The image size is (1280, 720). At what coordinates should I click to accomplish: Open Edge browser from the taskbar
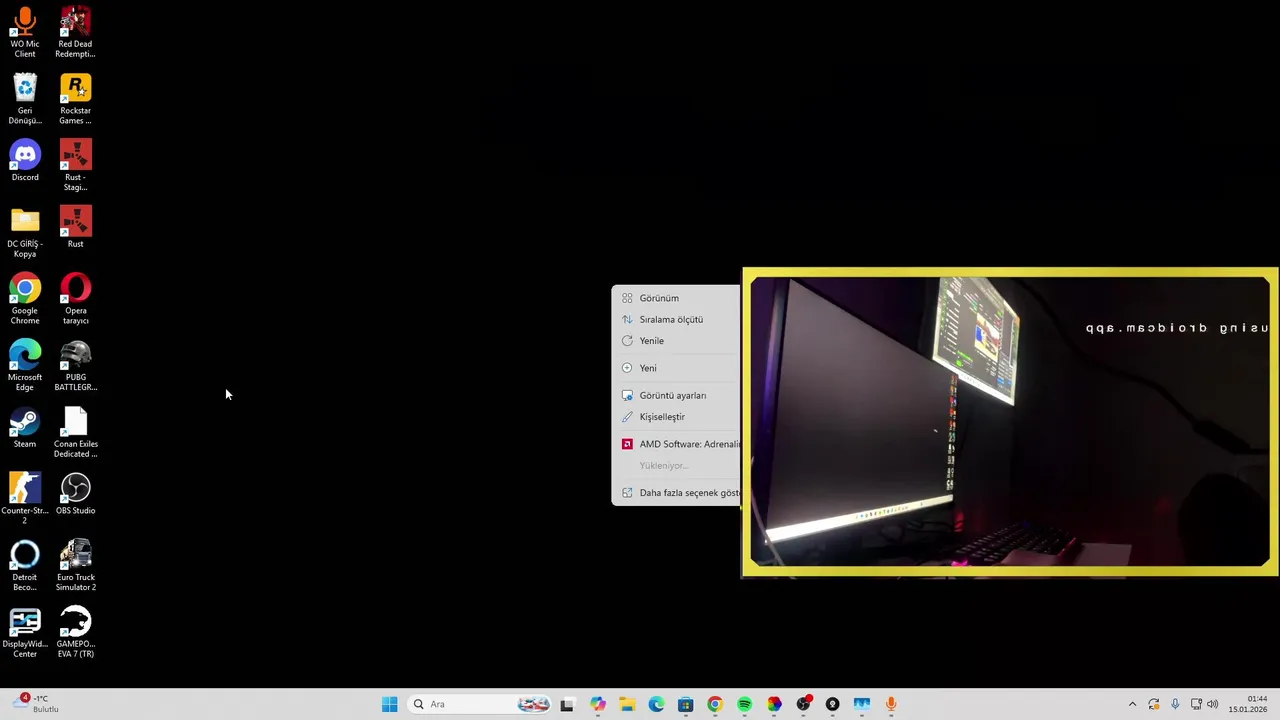tap(656, 704)
